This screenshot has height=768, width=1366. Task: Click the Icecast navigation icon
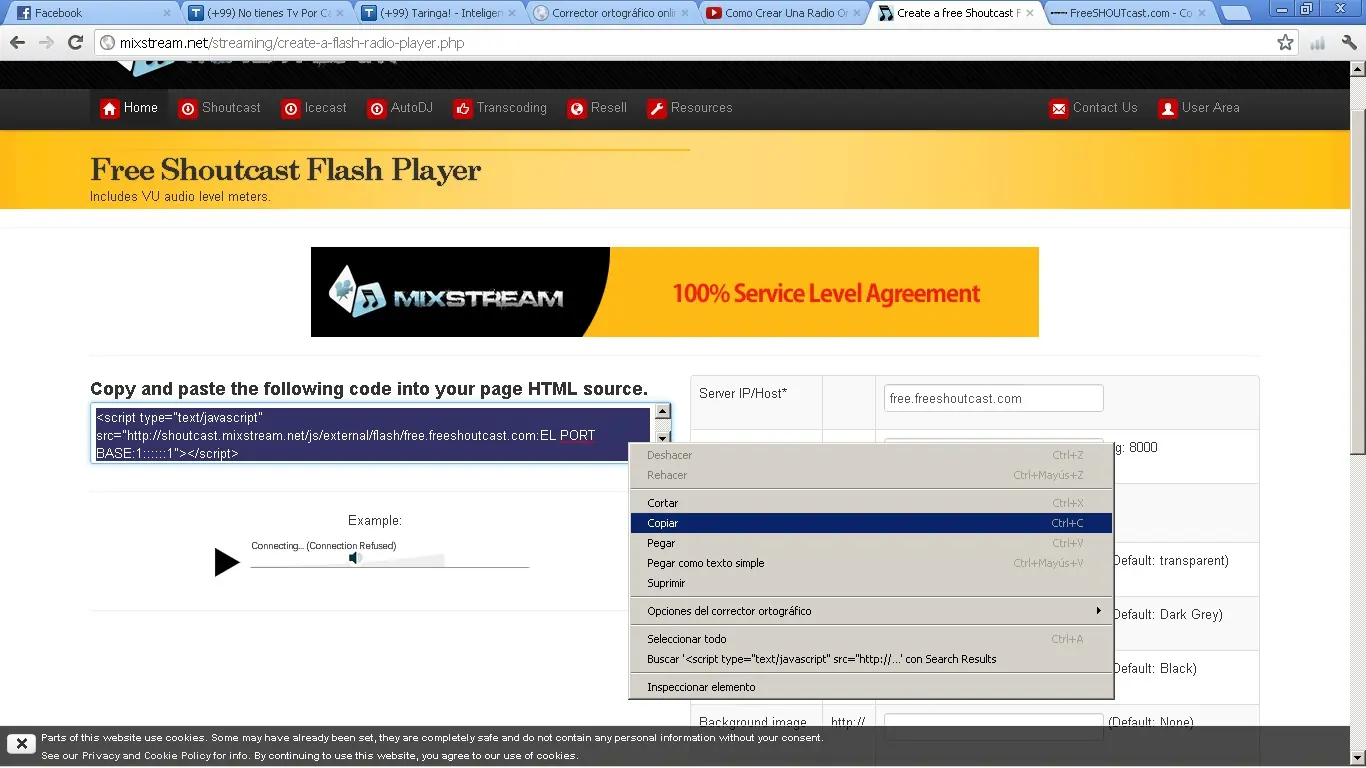pyautogui.click(x=291, y=108)
